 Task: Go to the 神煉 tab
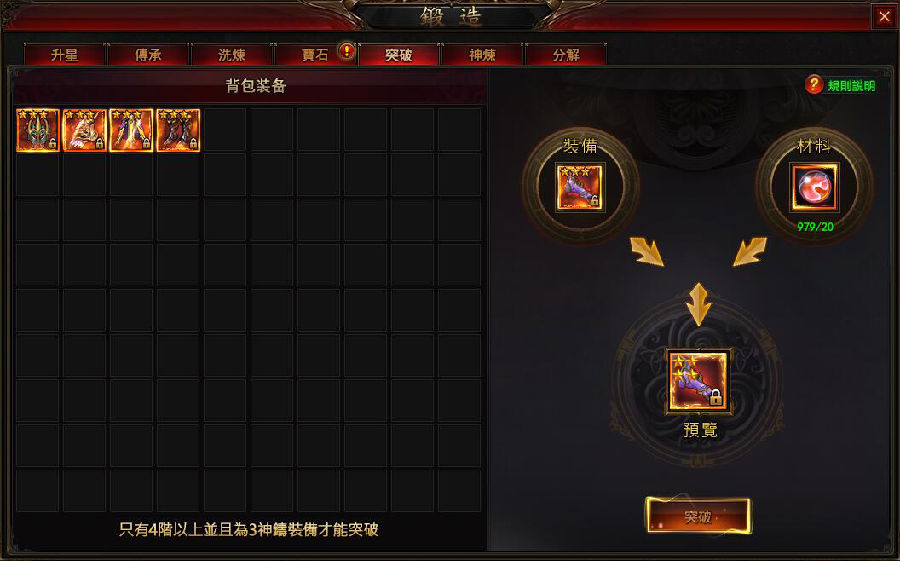coord(482,55)
